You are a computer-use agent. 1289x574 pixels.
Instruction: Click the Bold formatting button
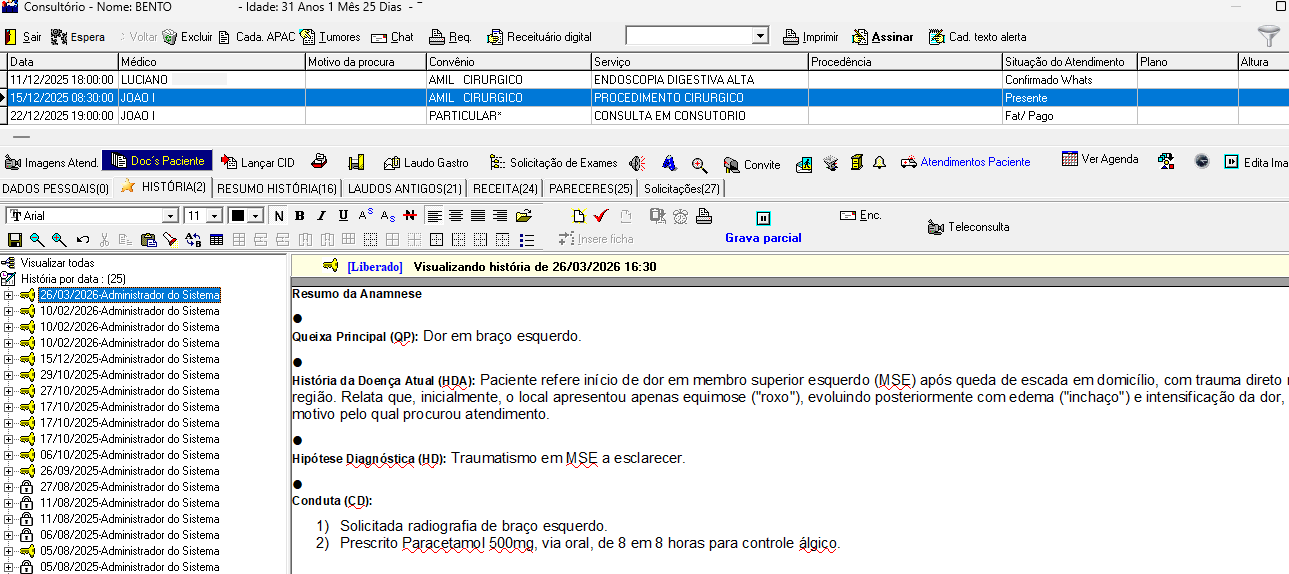pos(299,216)
